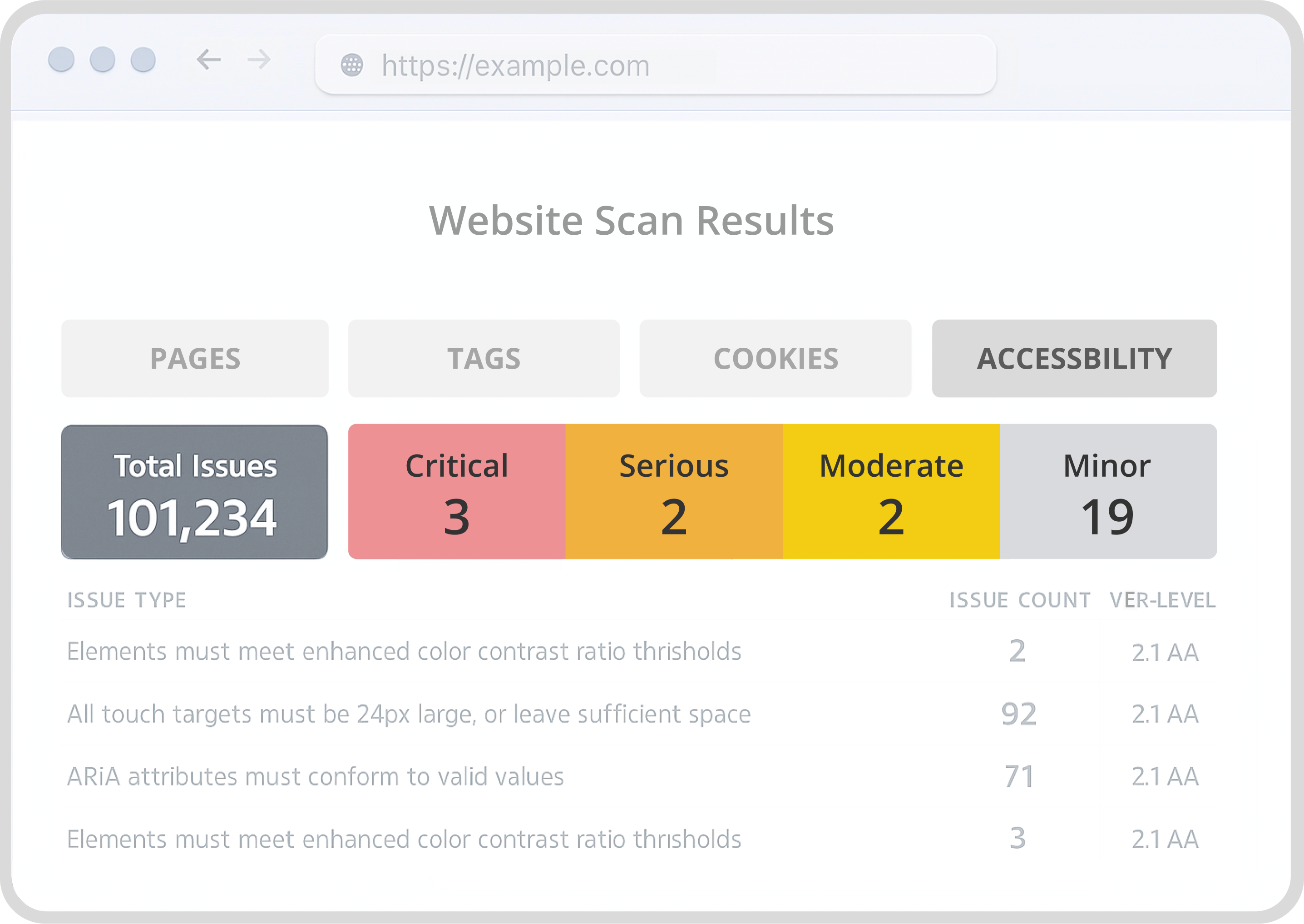Filter by Serious issues card
Viewport: 1304px width, 924px height.
(674, 492)
